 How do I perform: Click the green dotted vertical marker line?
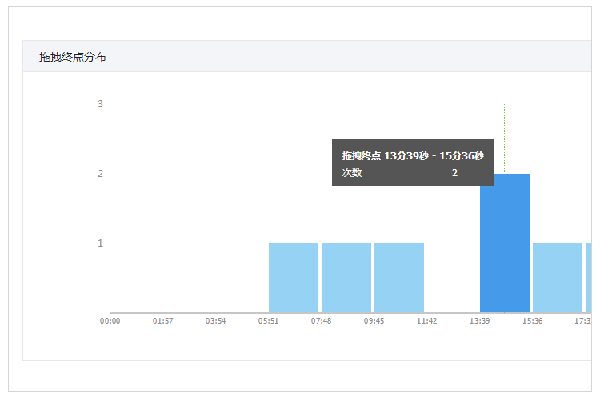(504, 138)
